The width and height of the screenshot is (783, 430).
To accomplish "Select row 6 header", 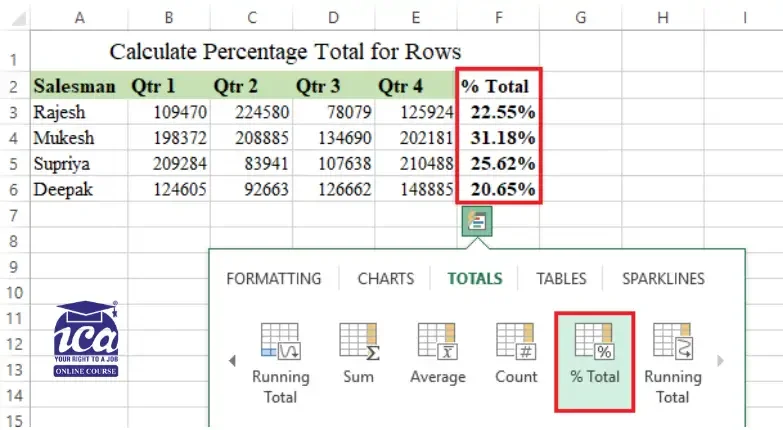I will pyautogui.click(x=14, y=190).
